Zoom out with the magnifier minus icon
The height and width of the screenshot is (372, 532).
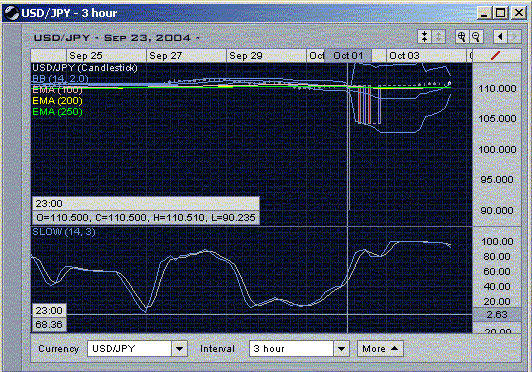click(x=476, y=37)
